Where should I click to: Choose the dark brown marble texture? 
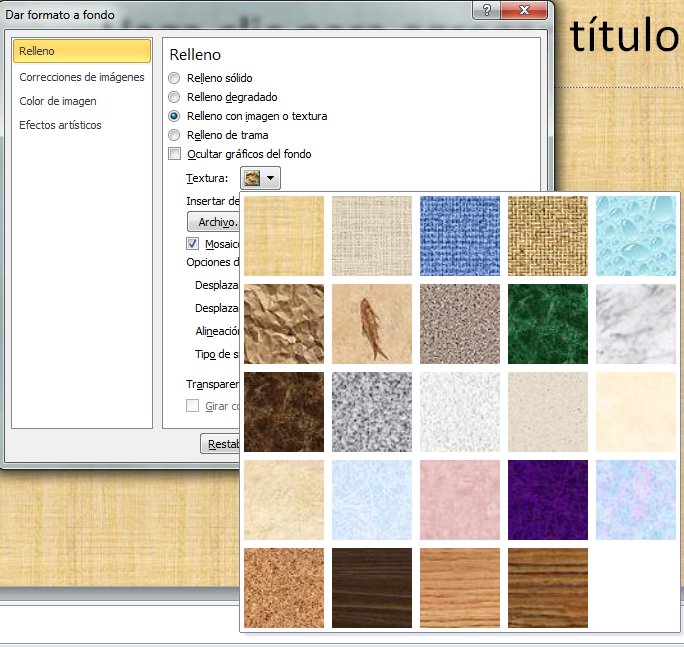point(284,412)
